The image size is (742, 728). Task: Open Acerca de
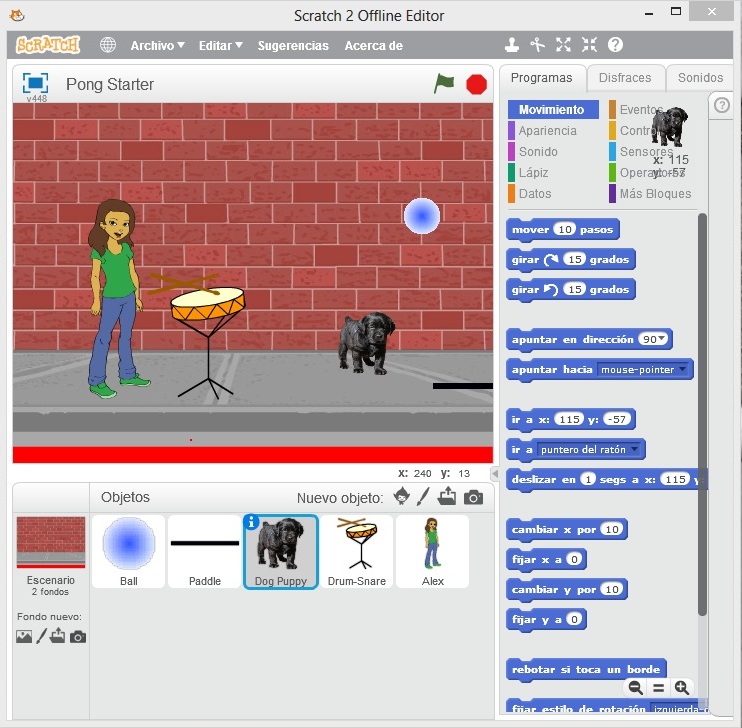[x=373, y=45]
